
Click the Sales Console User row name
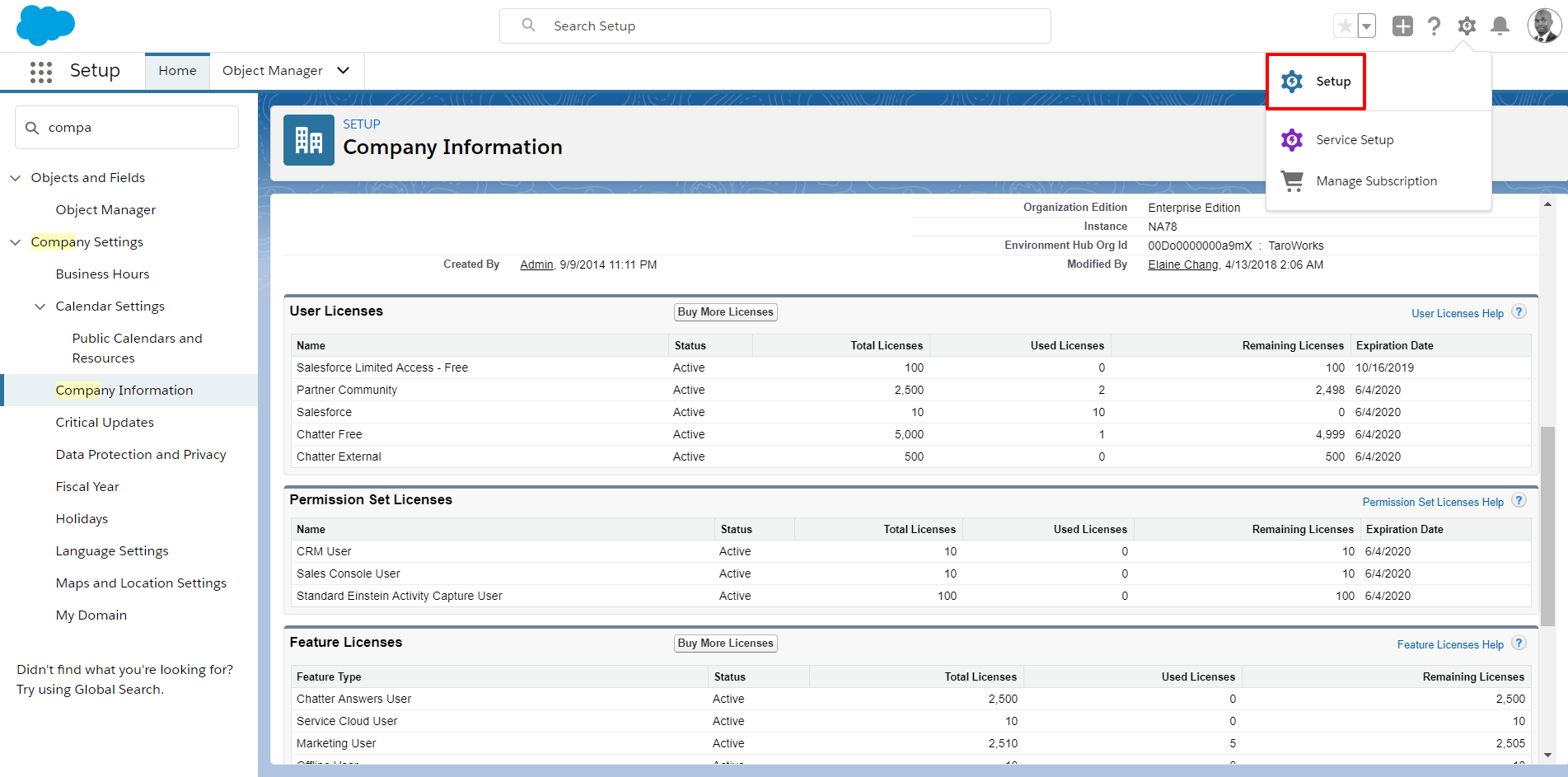(x=349, y=574)
